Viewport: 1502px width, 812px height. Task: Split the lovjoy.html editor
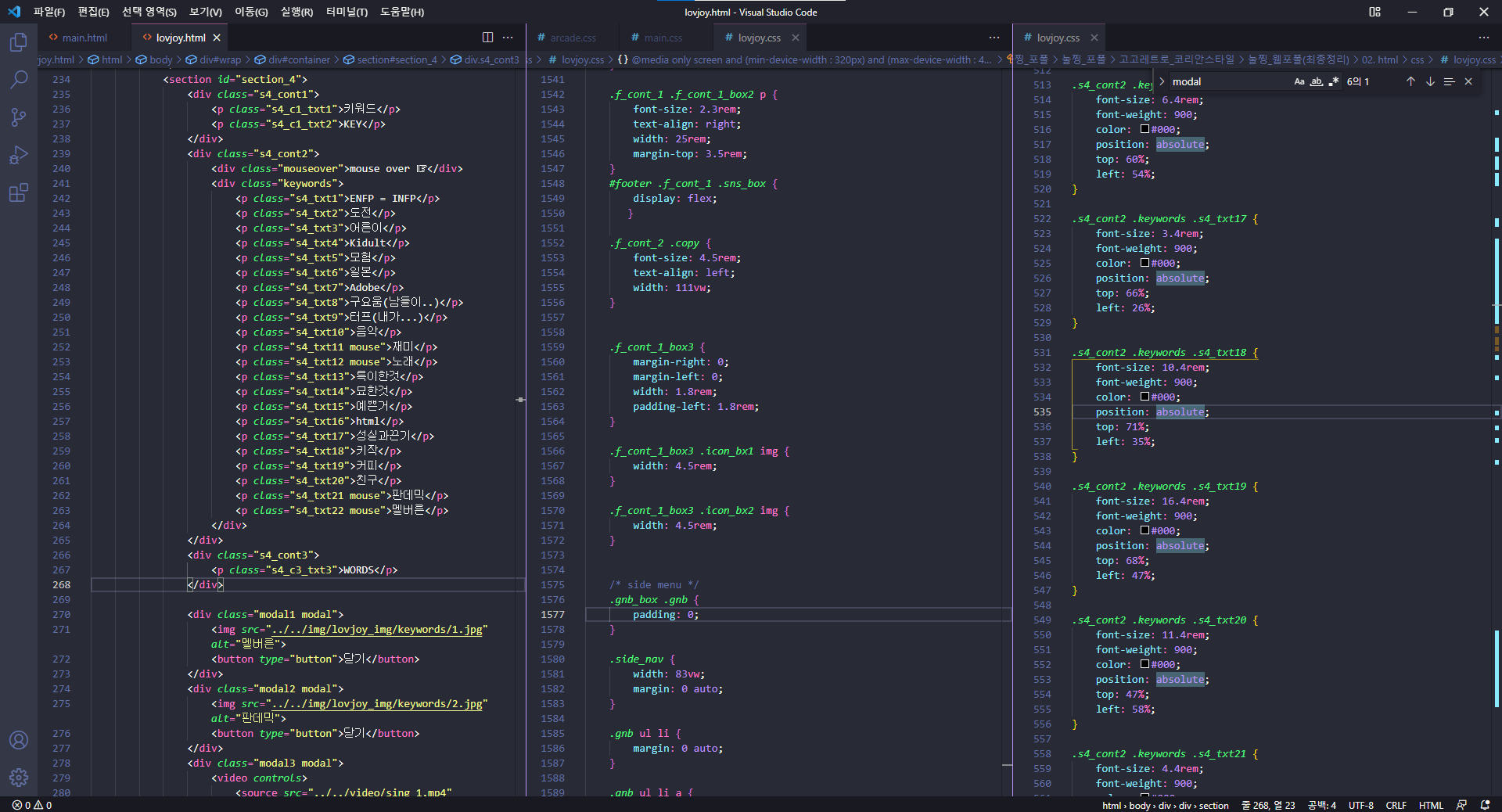(487, 38)
